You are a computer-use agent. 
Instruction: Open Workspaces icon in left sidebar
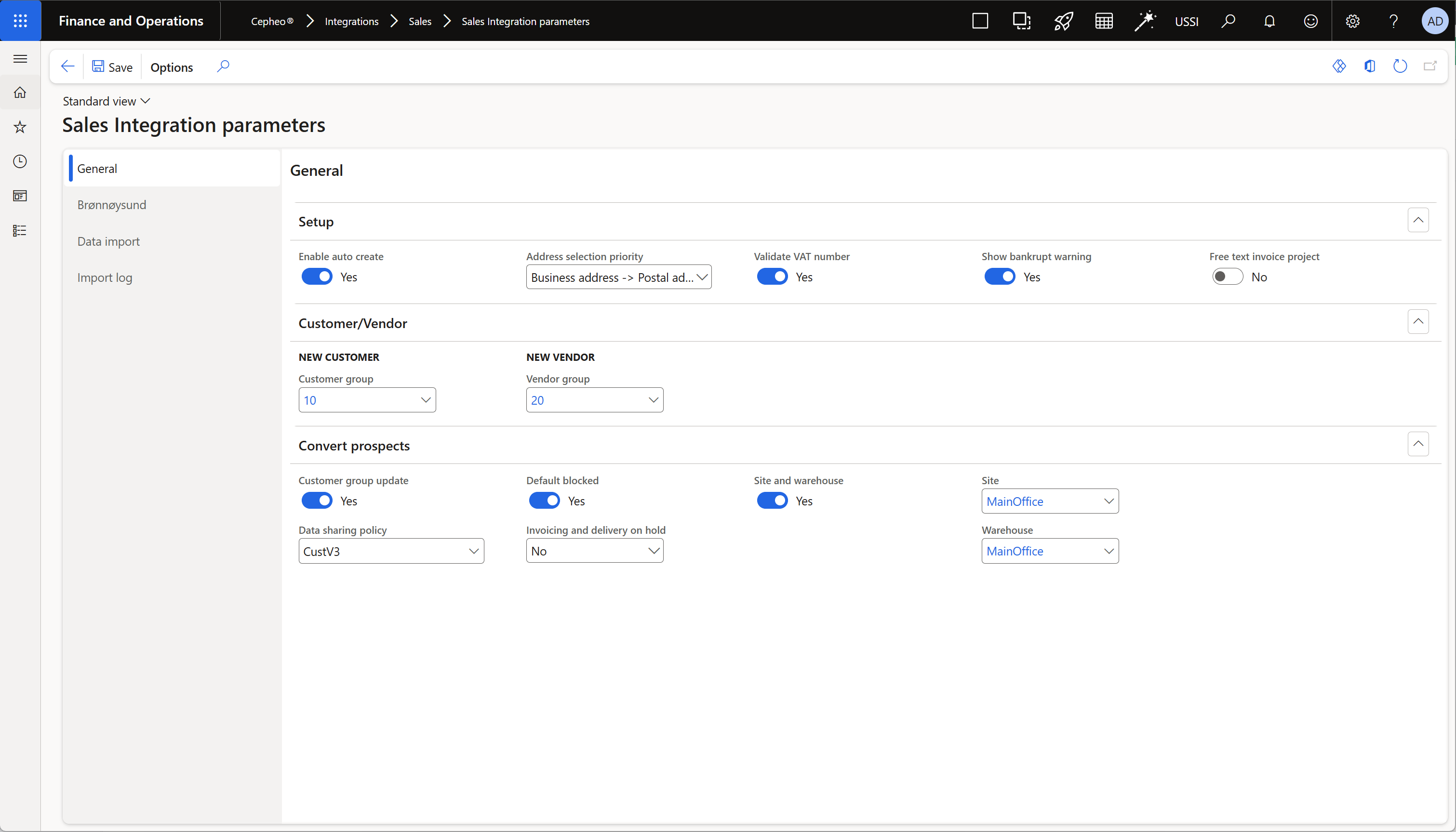pyautogui.click(x=20, y=196)
